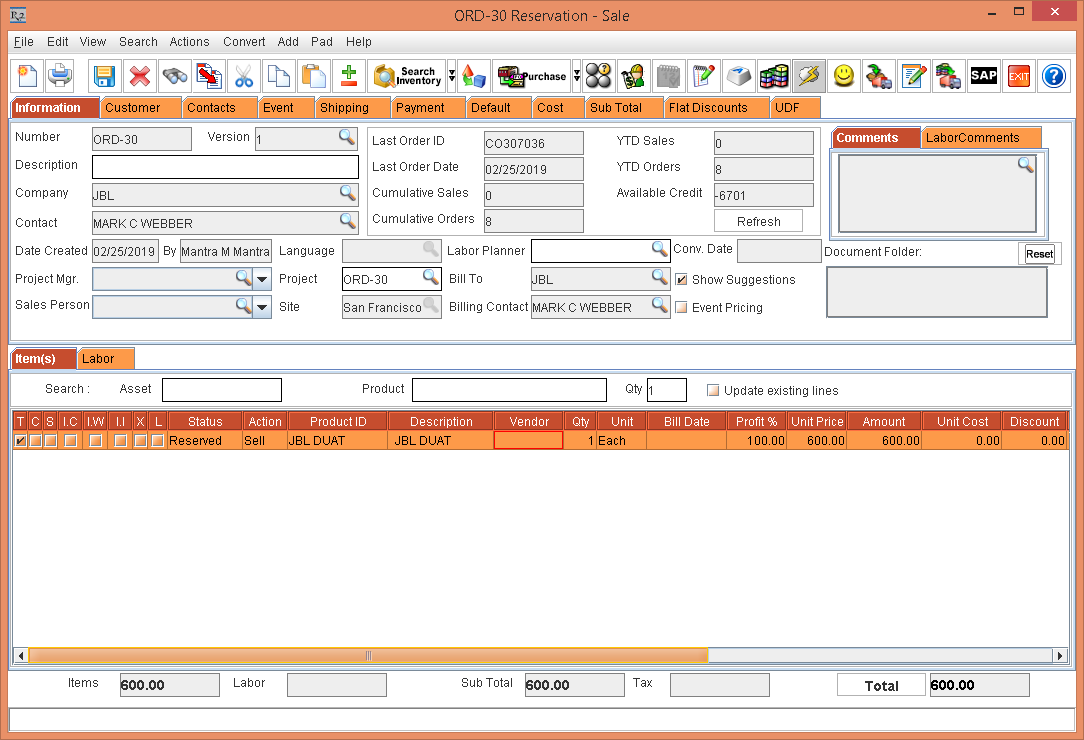Open dropdown arrow next to Search Inventory
This screenshot has height=740, width=1084.
pos(451,75)
